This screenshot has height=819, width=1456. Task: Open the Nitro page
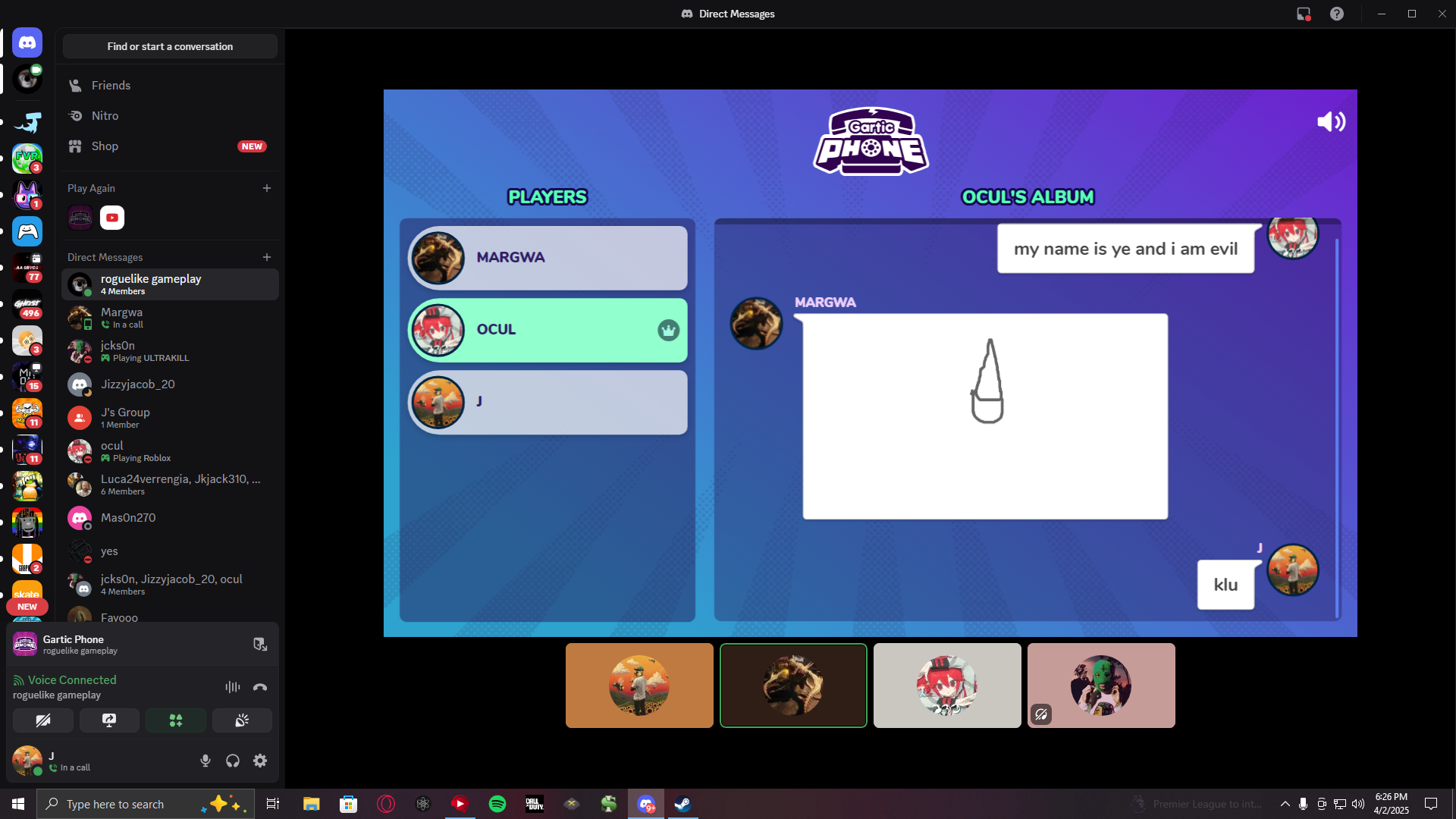(x=105, y=116)
